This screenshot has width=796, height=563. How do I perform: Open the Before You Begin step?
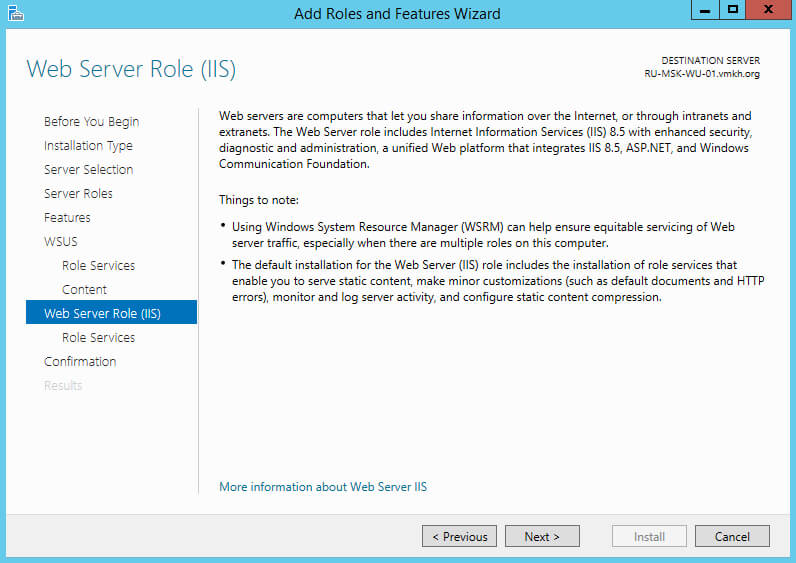click(91, 122)
